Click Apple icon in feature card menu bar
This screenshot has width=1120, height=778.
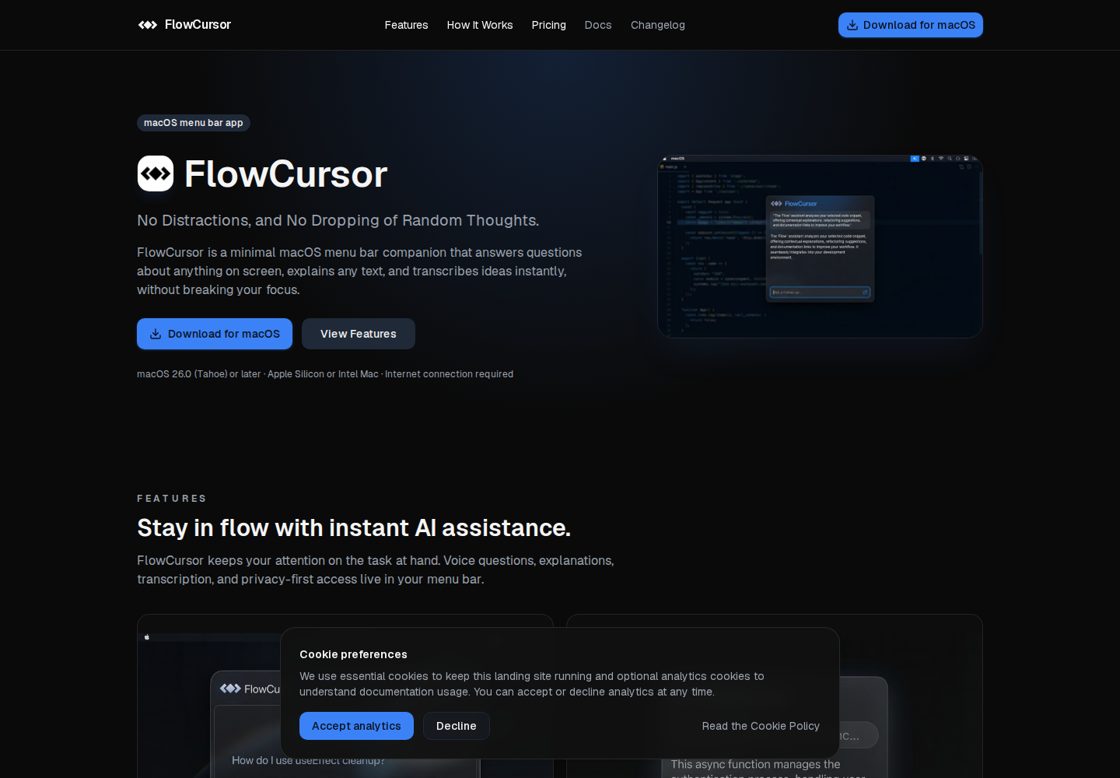pyautogui.click(x=147, y=637)
